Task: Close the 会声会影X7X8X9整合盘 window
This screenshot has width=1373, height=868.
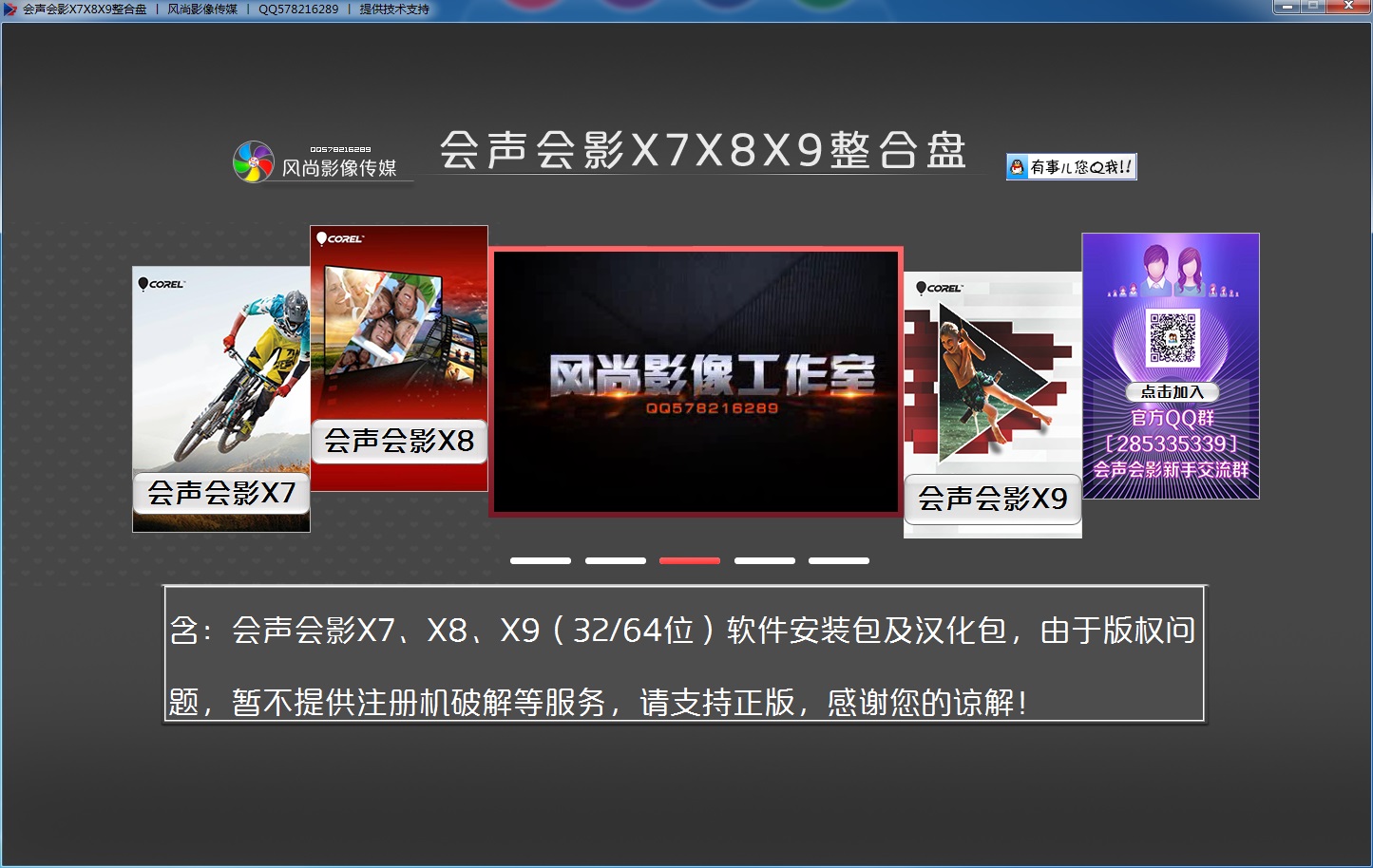Action: click(x=1347, y=8)
